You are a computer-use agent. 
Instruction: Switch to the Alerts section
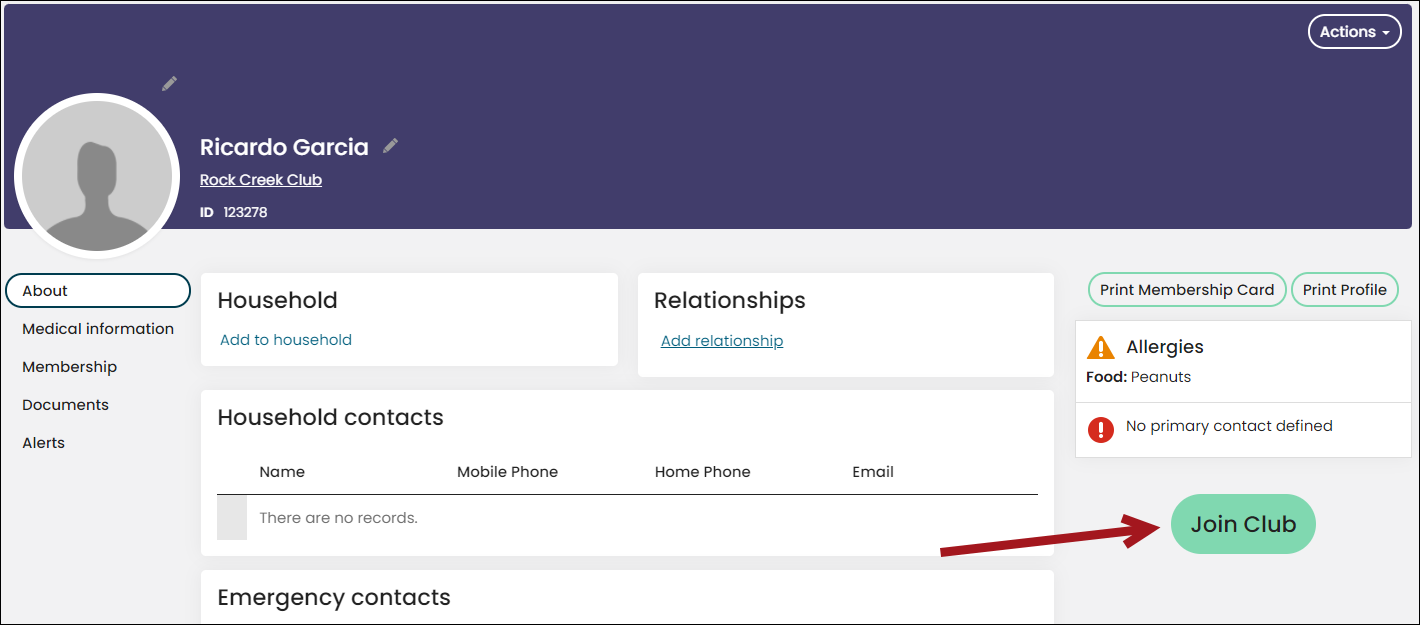click(43, 443)
